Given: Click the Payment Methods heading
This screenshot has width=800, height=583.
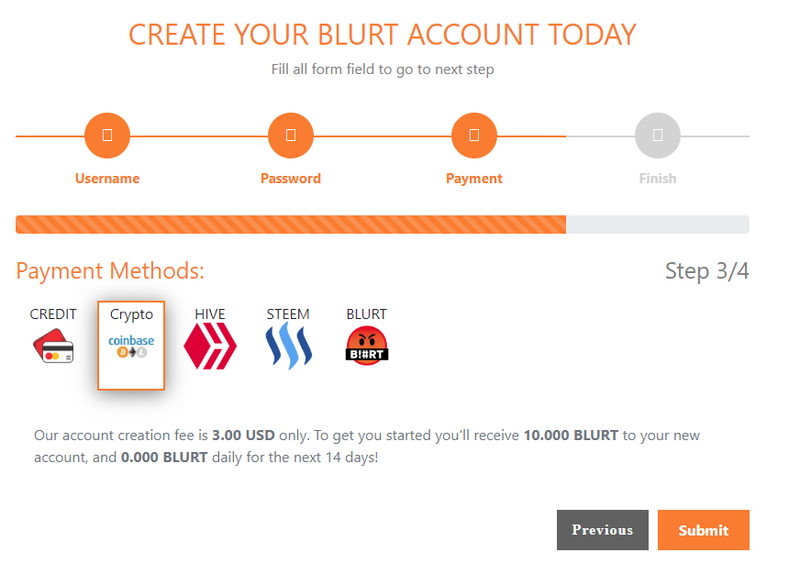Looking at the screenshot, I should (x=110, y=271).
